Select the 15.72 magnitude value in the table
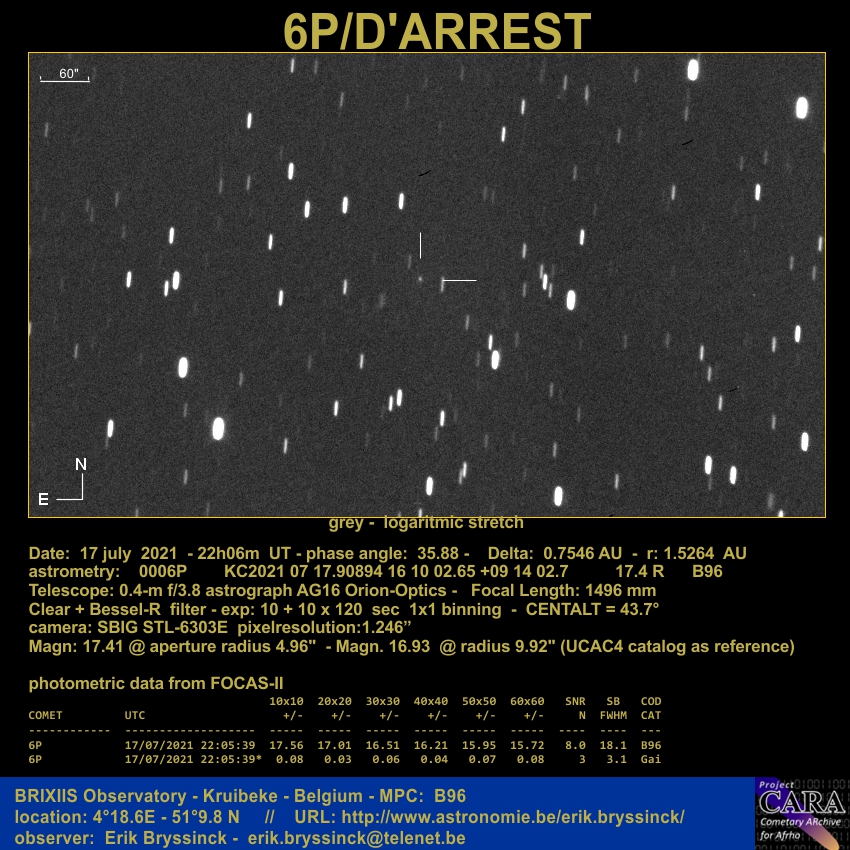This screenshot has height=850, width=850. click(x=527, y=745)
